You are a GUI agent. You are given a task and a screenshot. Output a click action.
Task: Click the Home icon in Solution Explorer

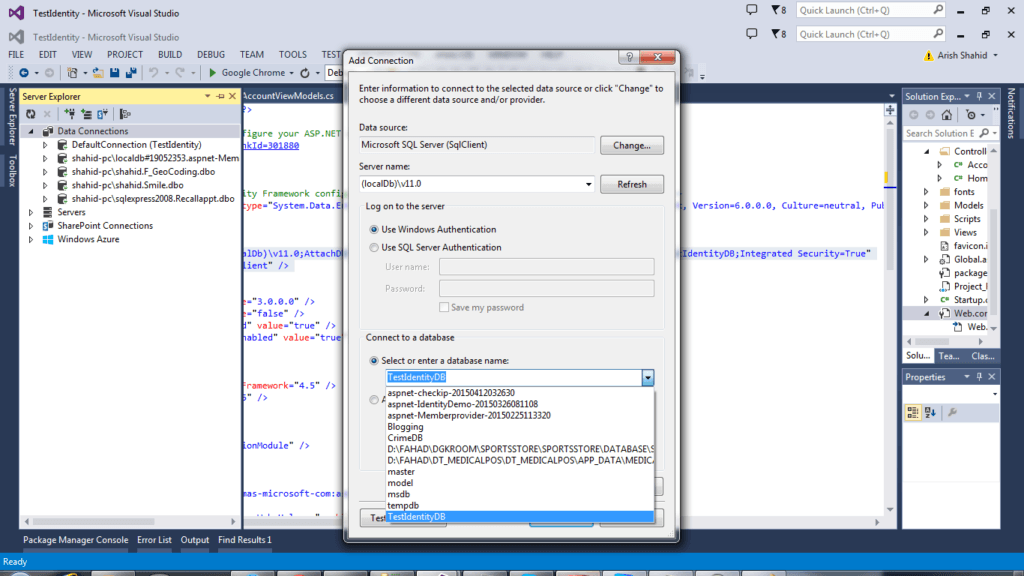pos(947,115)
